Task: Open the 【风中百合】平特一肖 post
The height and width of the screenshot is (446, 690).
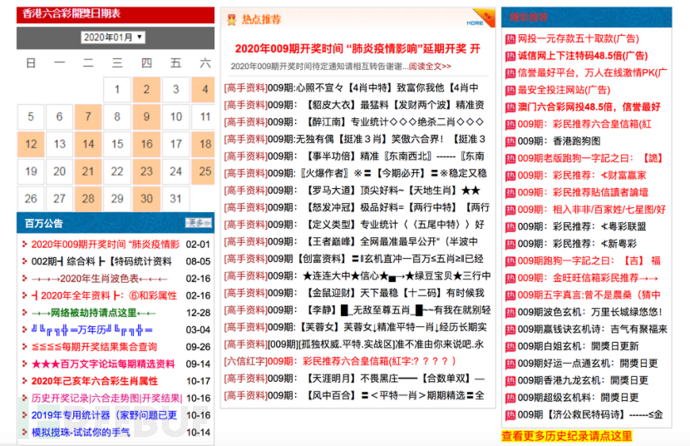Action: [x=354, y=396]
